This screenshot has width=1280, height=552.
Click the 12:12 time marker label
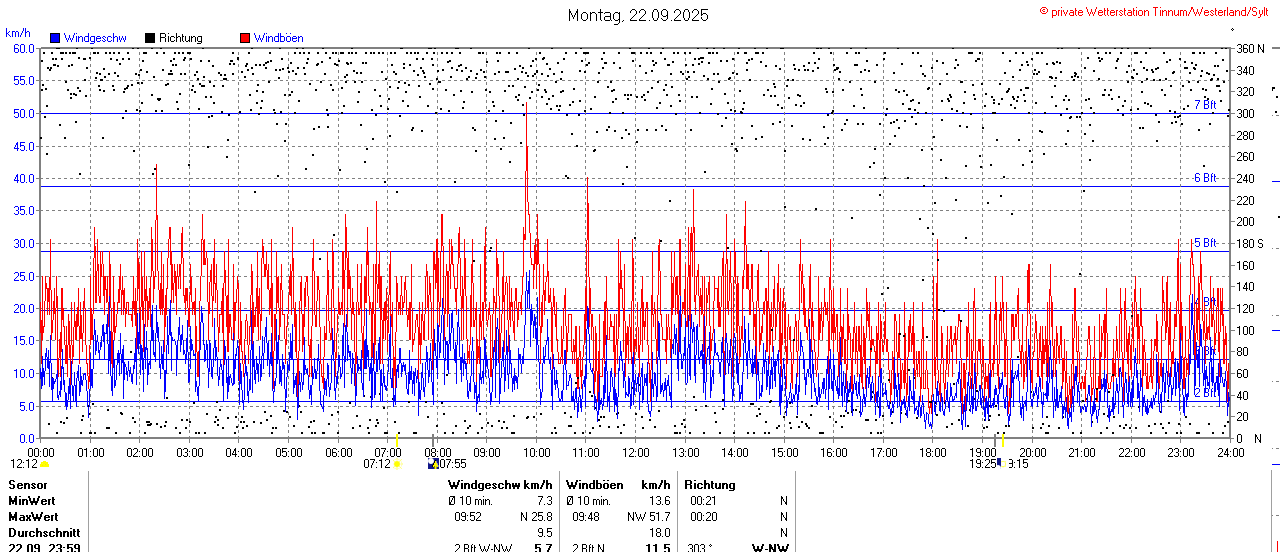[x=24, y=464]
